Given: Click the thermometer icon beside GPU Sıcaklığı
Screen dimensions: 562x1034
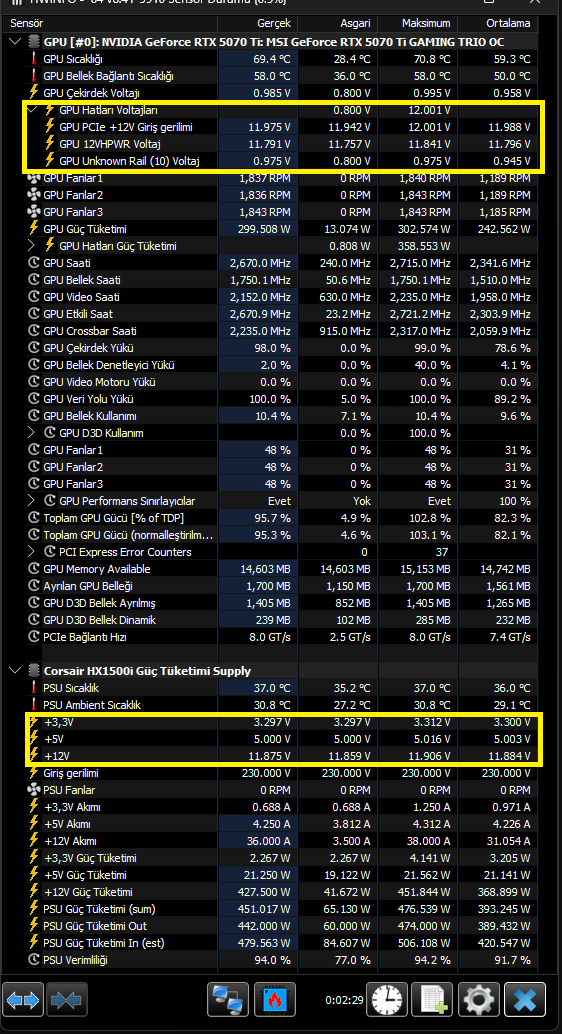Looking at the screenshot, I should [x=34, y=59].
